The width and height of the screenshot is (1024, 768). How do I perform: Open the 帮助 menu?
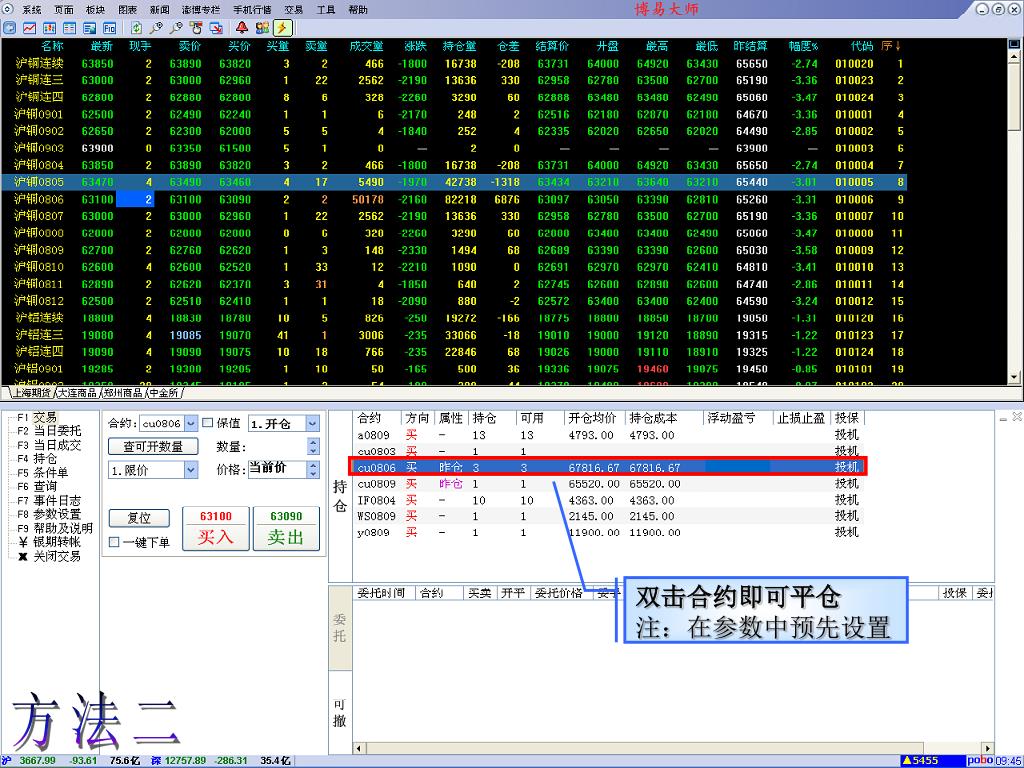click(357, 10)
